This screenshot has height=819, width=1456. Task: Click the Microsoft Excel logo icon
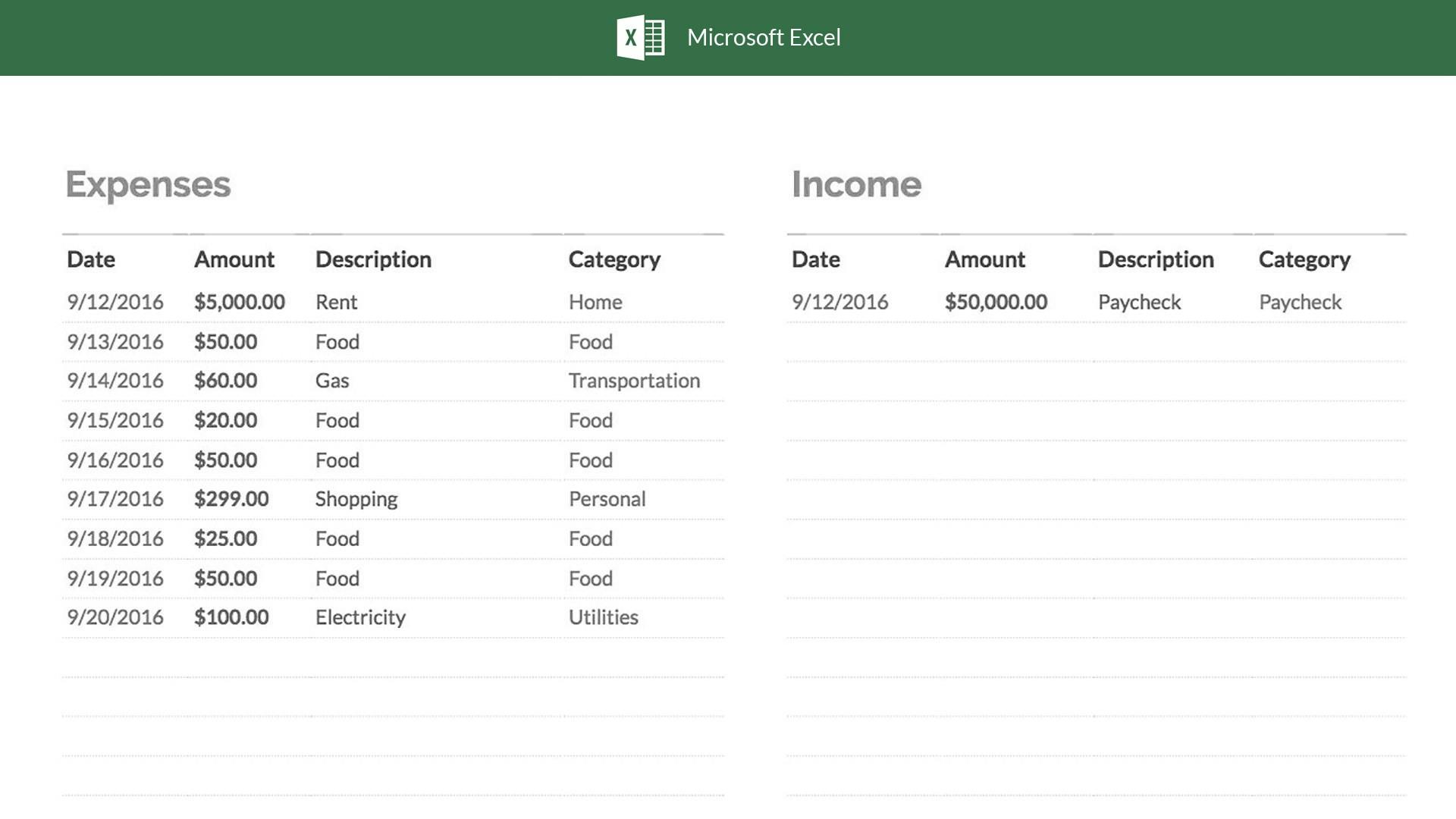pos(641,37)
